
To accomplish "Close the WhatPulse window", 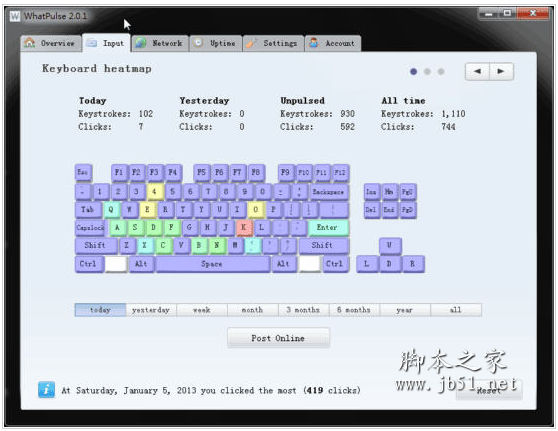I will click(x=533, y=14).
